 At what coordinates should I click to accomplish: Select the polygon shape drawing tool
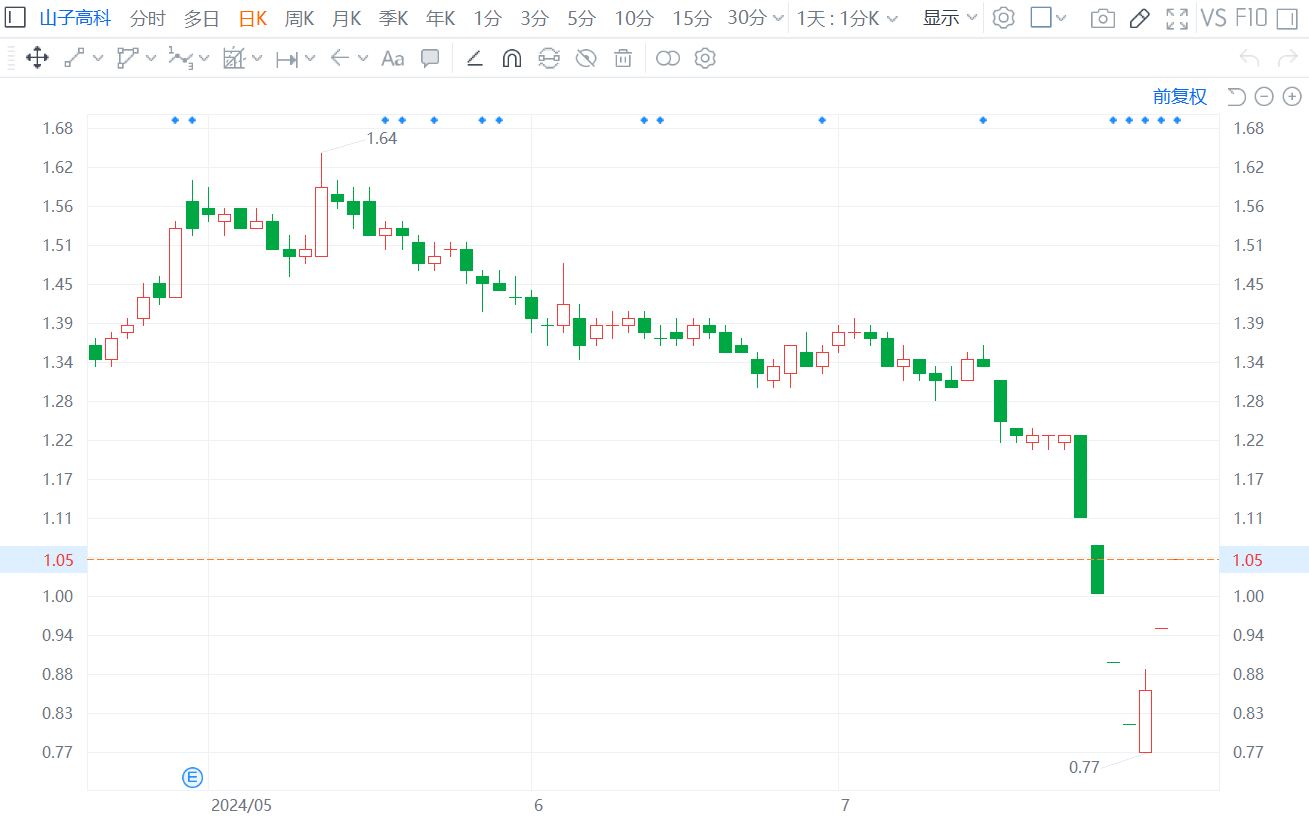[x=128, y=58]
